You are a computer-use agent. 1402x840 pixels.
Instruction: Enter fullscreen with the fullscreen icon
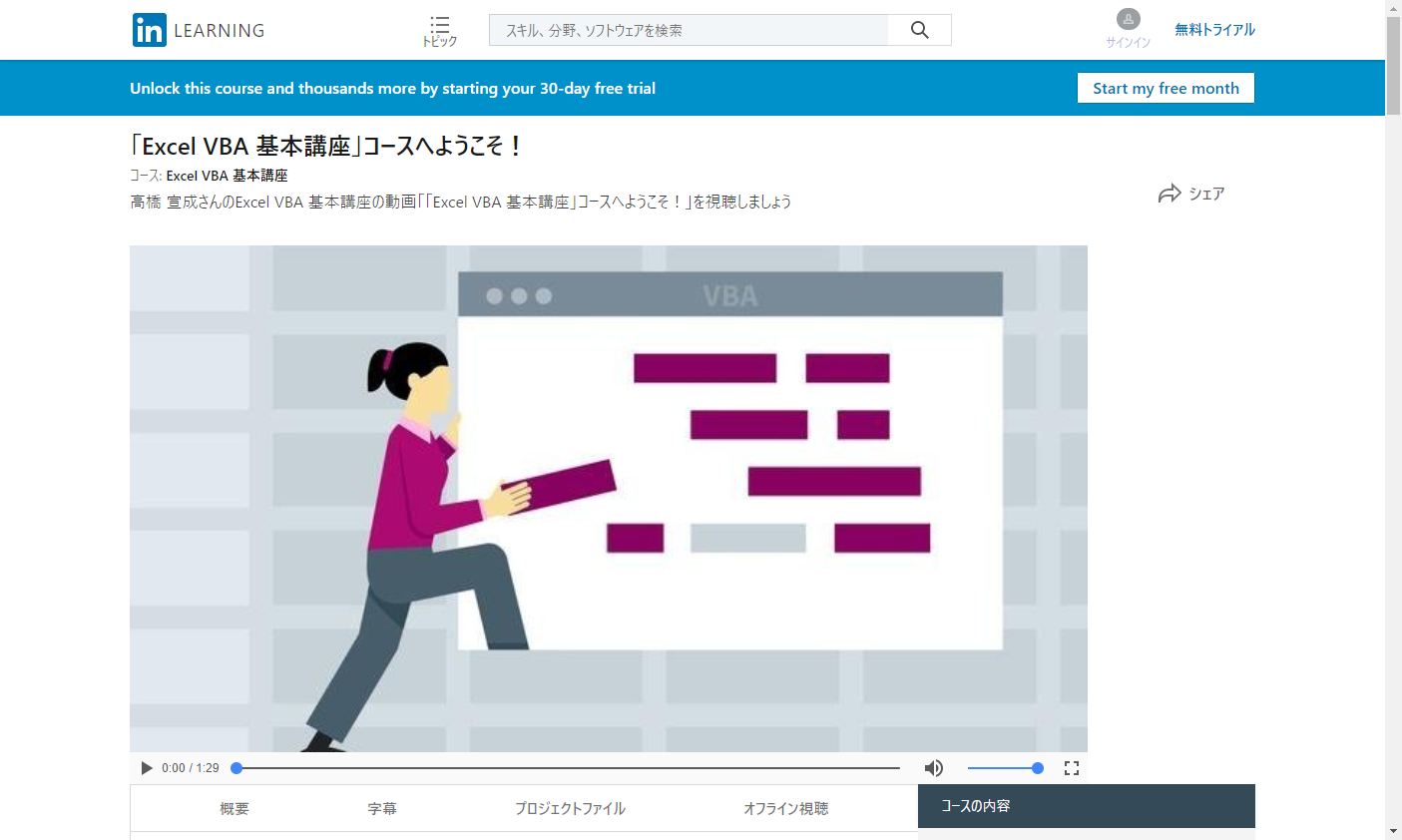point(1072,768)
